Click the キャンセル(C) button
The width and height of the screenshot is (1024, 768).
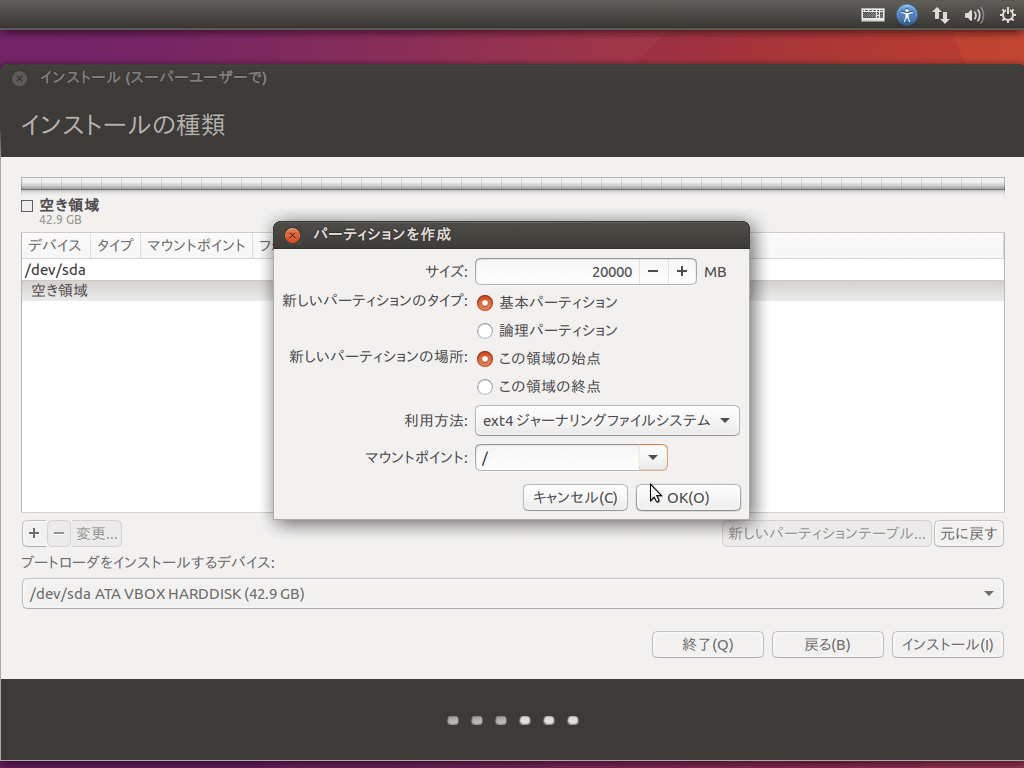[575, 497]
